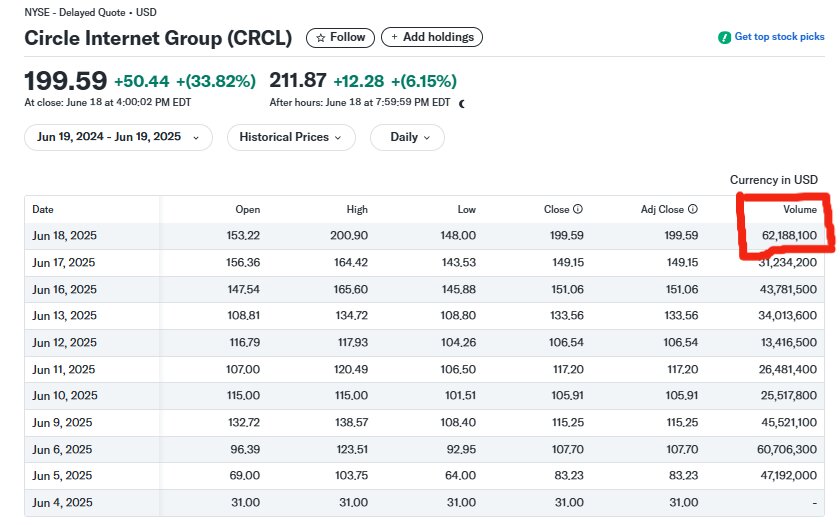Viewport: 840px width, 525px height.
Task: Click the Date column header
Action: click(43, 209)
